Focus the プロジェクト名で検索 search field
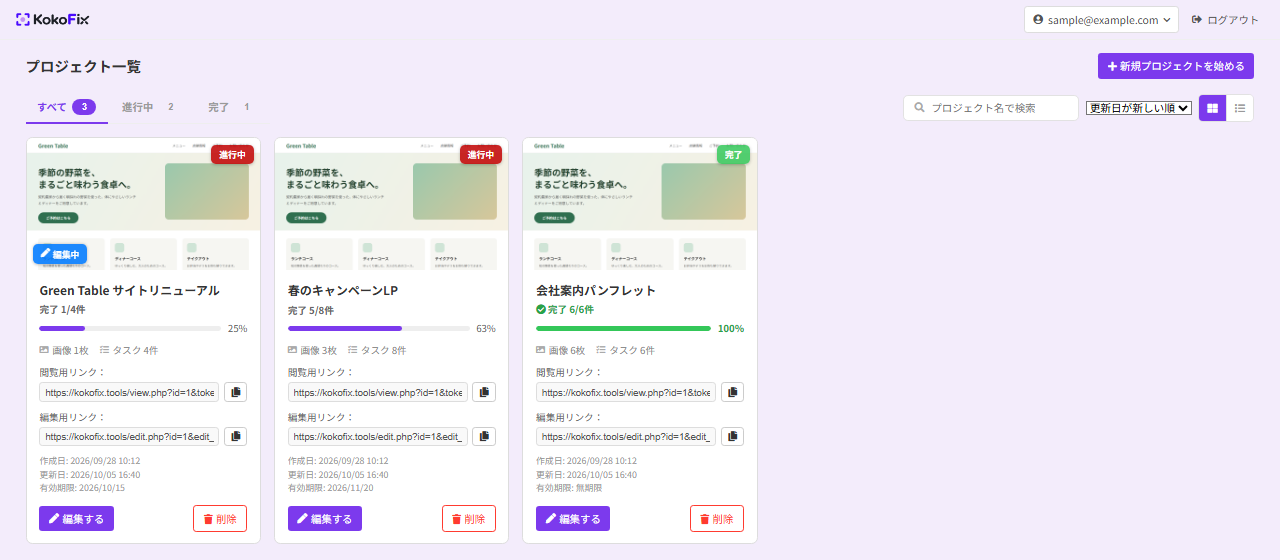 click(991, 108)
